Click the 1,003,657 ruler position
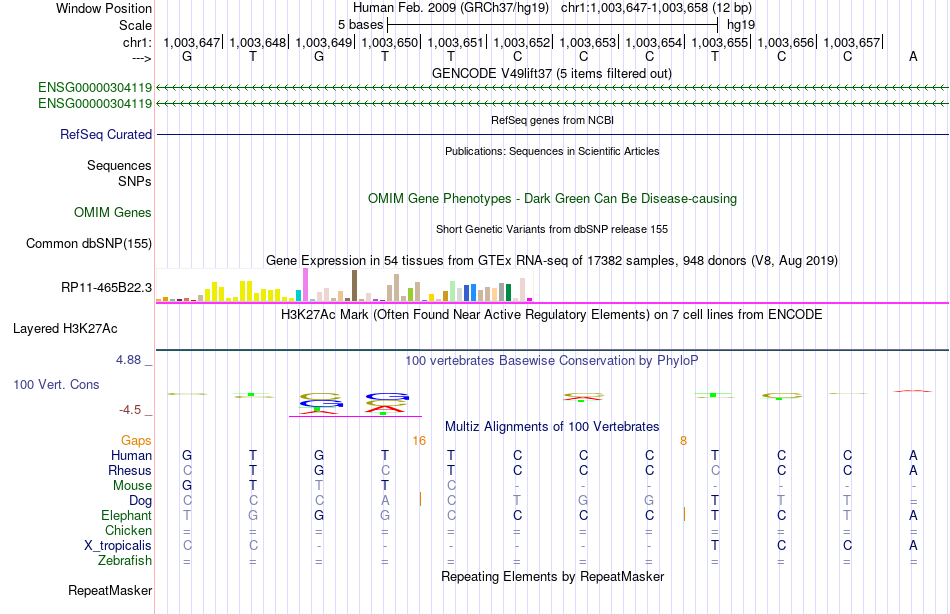 (x=851, y=42)
